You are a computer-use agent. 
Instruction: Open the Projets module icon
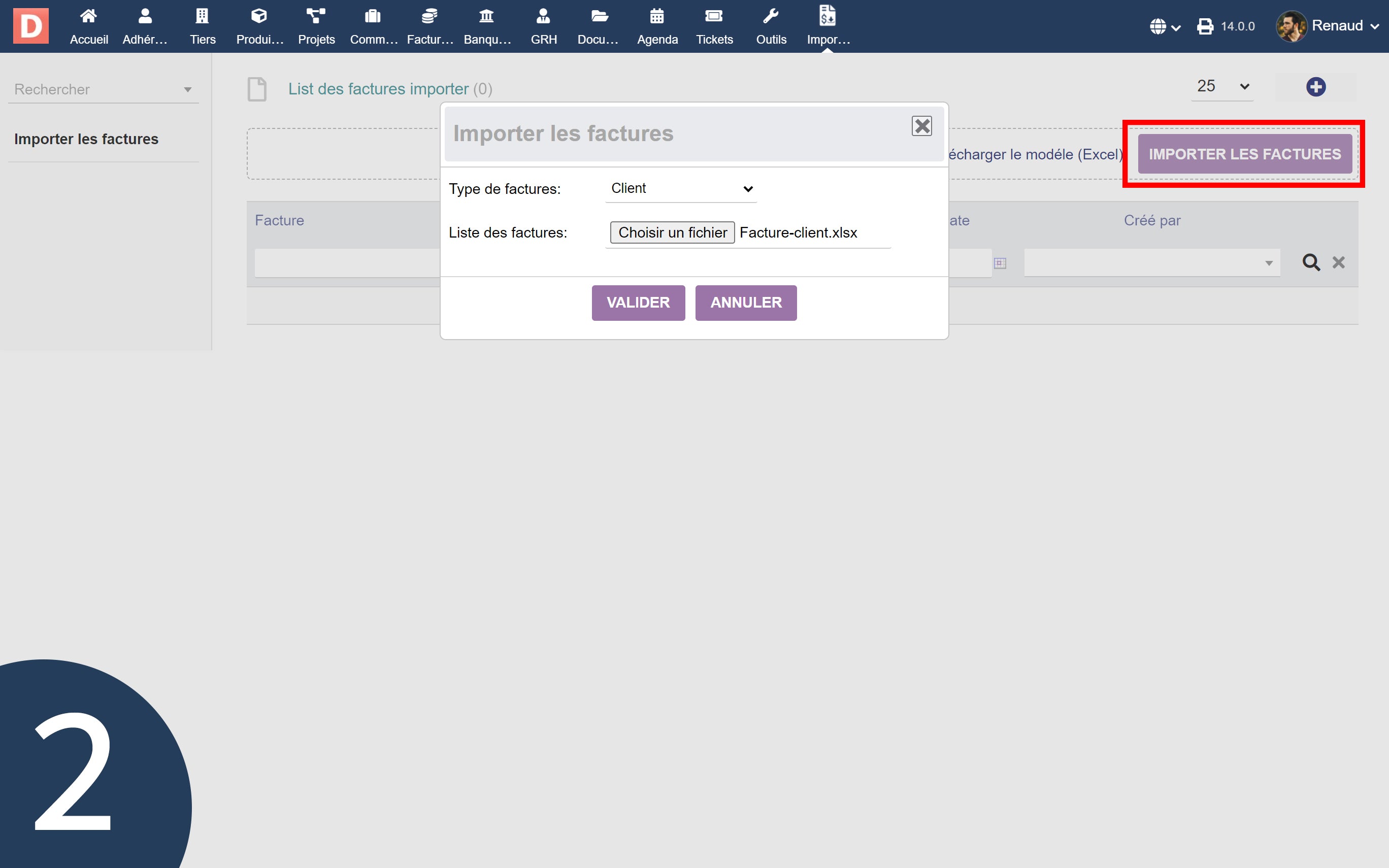[316, 17]
